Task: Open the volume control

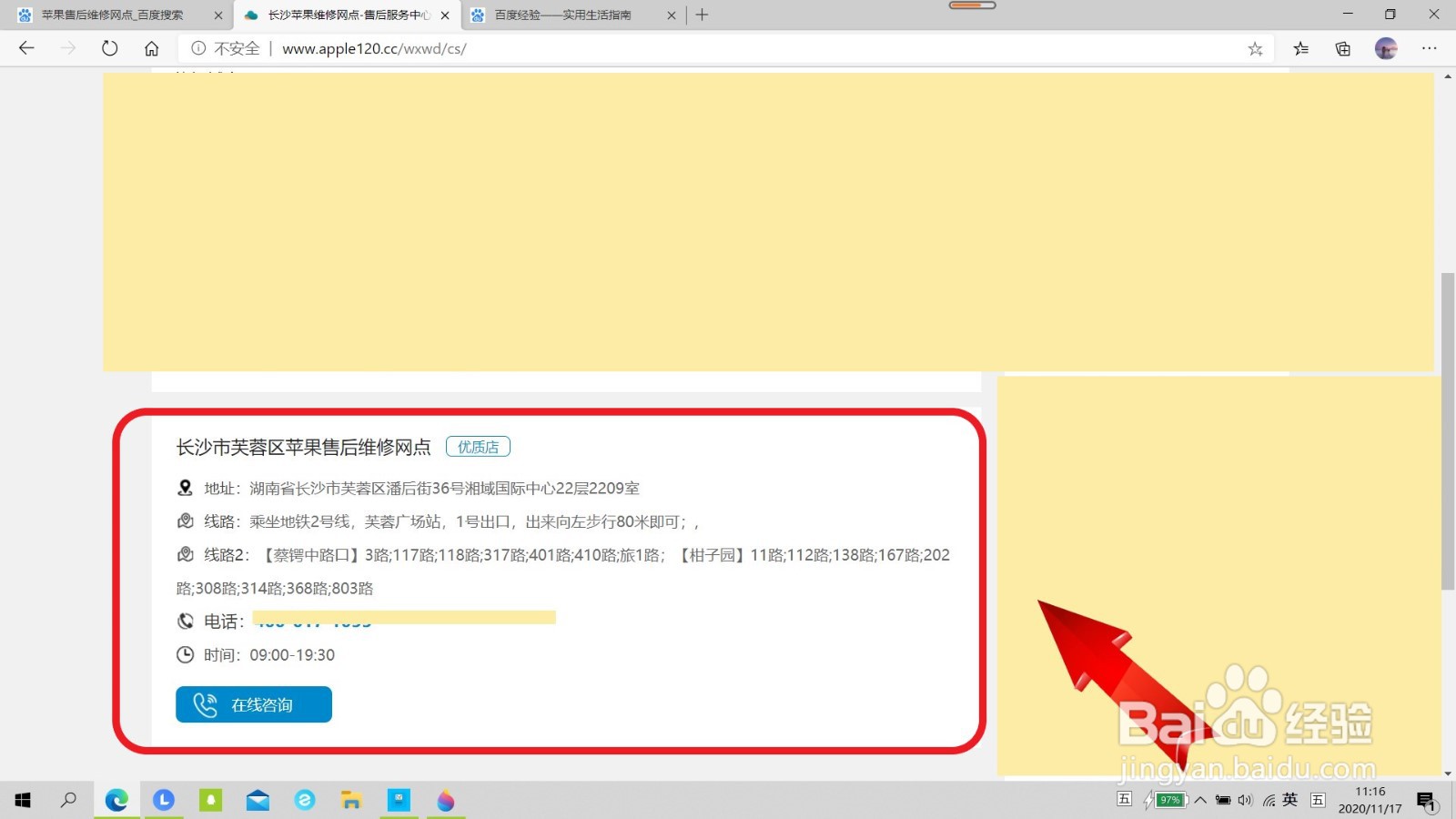Action: pyautogui.click(x=1246, y=800)
